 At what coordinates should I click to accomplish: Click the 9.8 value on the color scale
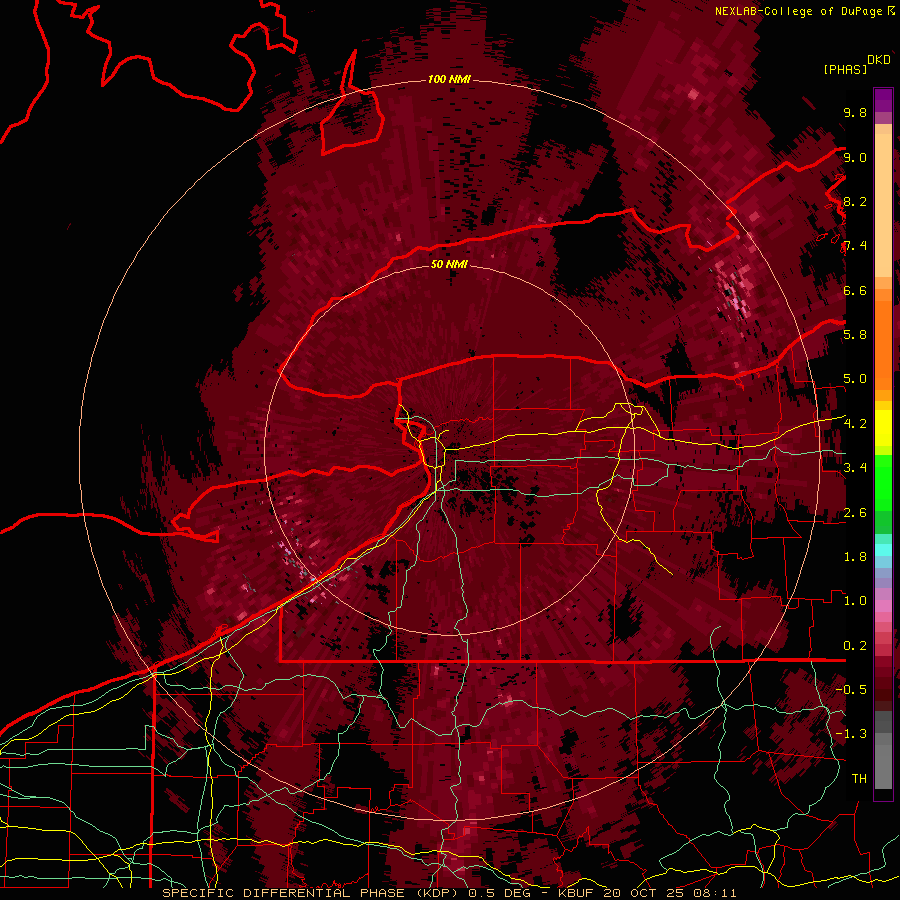[855, 112]
